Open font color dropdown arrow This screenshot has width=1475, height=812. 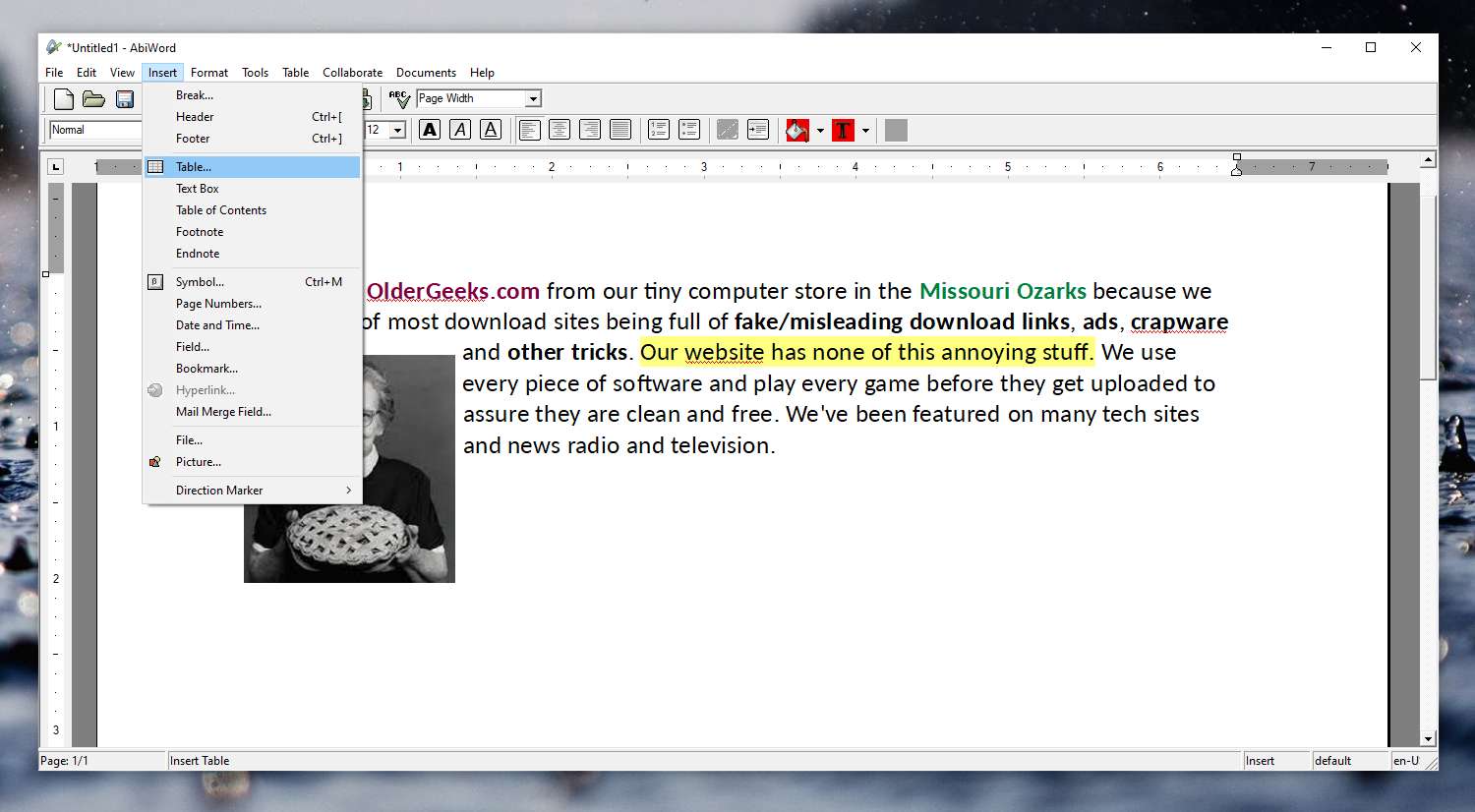[x=865, y=130]
